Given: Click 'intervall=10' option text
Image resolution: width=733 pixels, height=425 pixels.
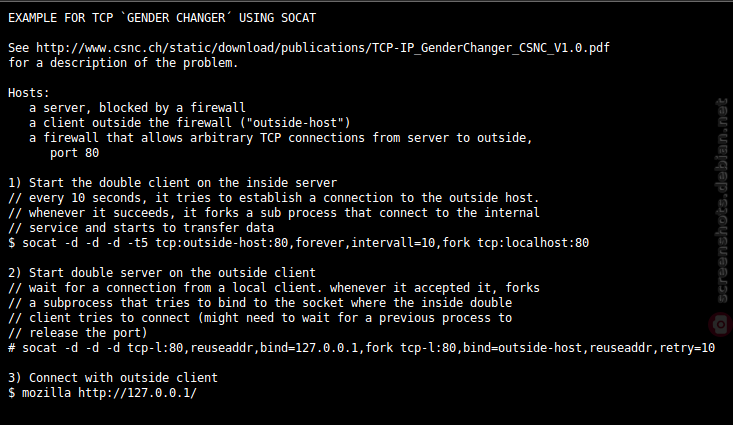Looking at the screenshot, I should coord(393,243).
